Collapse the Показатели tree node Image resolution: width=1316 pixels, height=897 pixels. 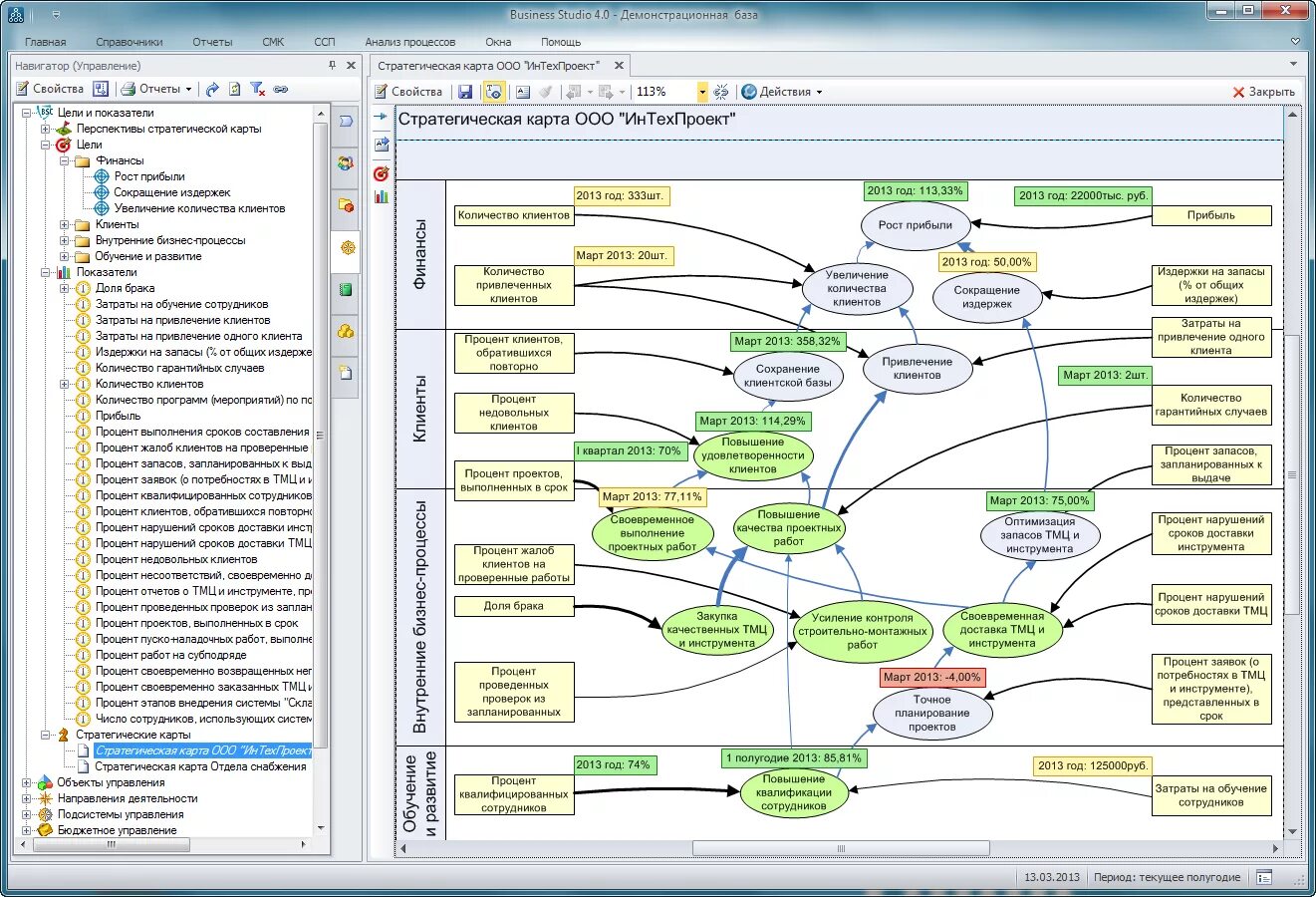[46, 272]
